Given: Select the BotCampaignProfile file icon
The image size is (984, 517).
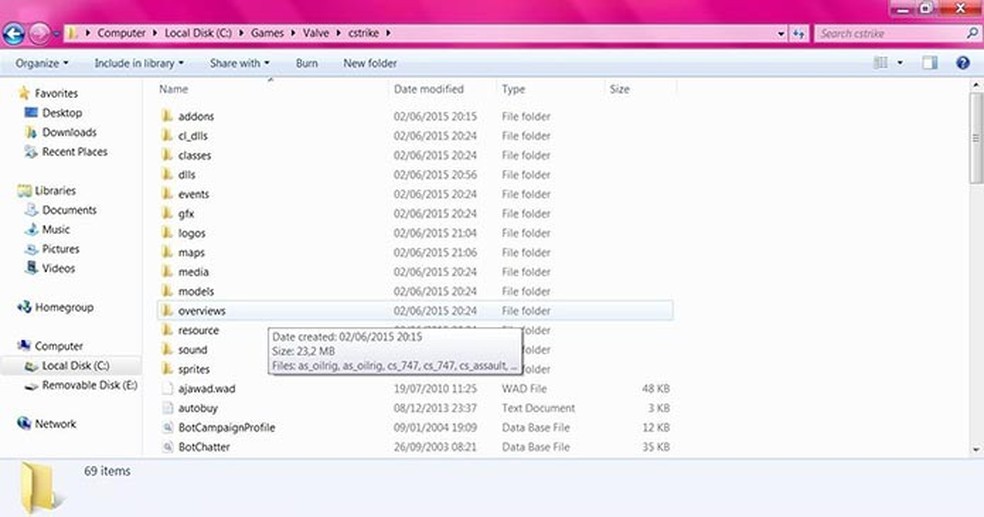Looking at the screenshot, I should pyautogui.click(x=167, y=427).
